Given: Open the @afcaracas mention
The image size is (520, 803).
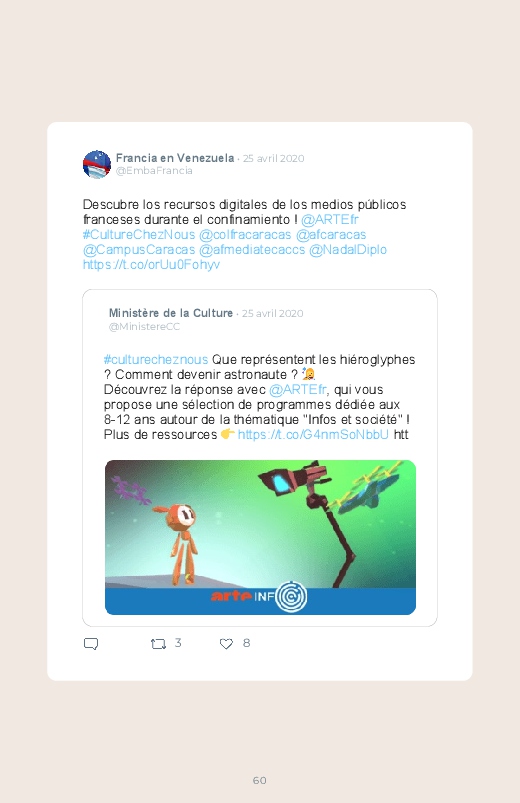Looking at the screenshot, I should [x=331, y=235].
